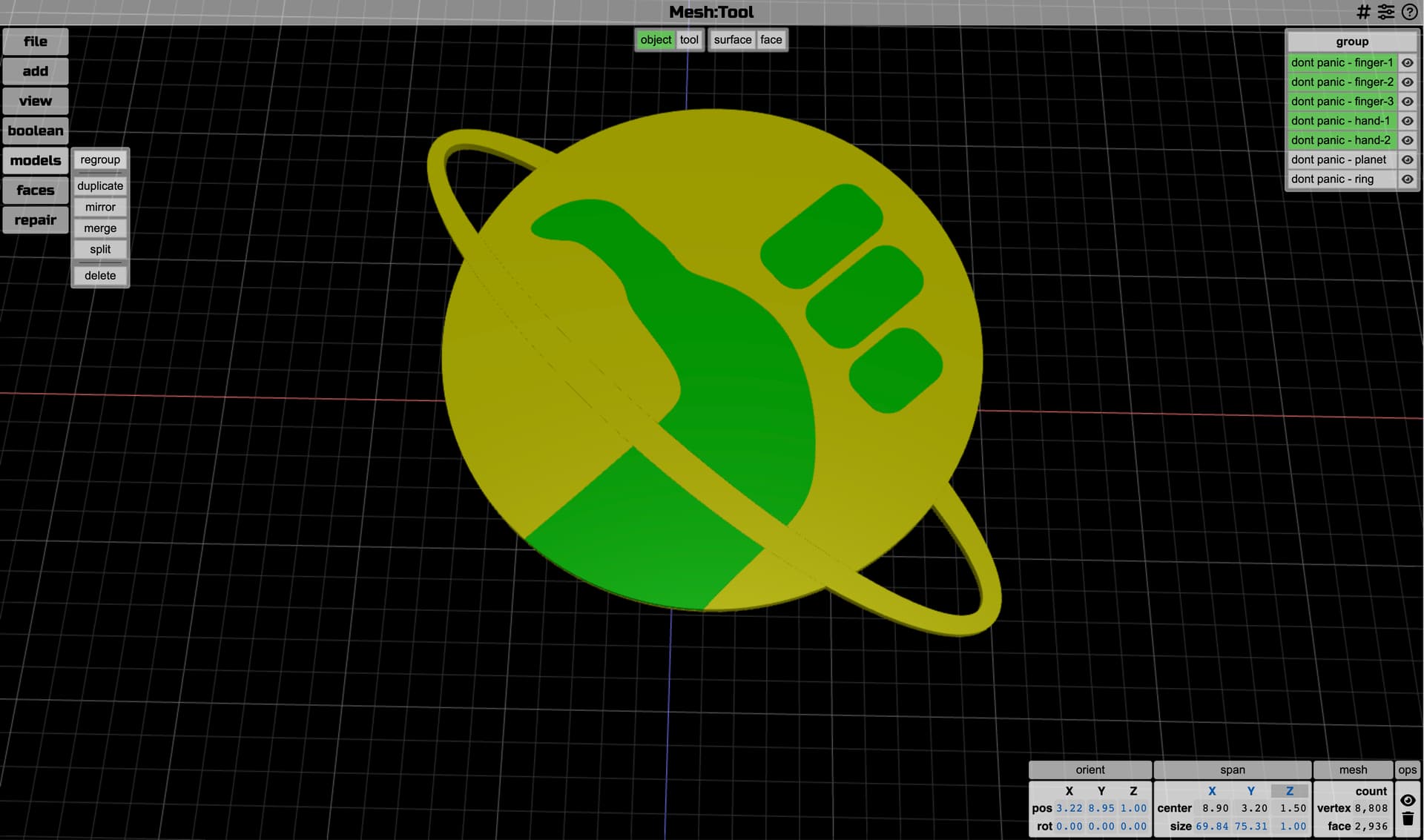Switch to face selection mode
Image resolution: width=1424 pixels, height=840 pixels.
point(771,40)
